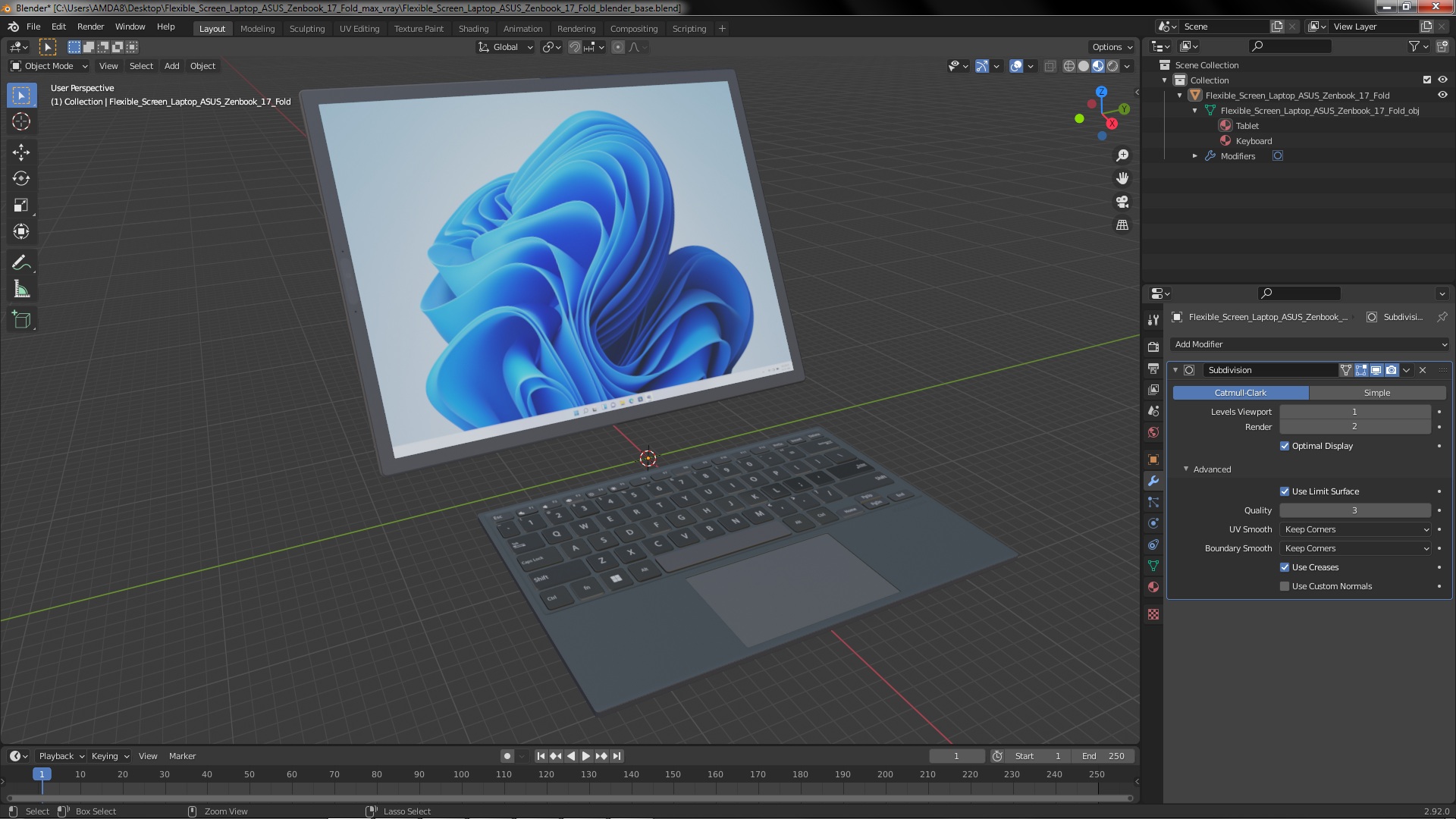Click the Marker menu in timeline

pos(182,756)
